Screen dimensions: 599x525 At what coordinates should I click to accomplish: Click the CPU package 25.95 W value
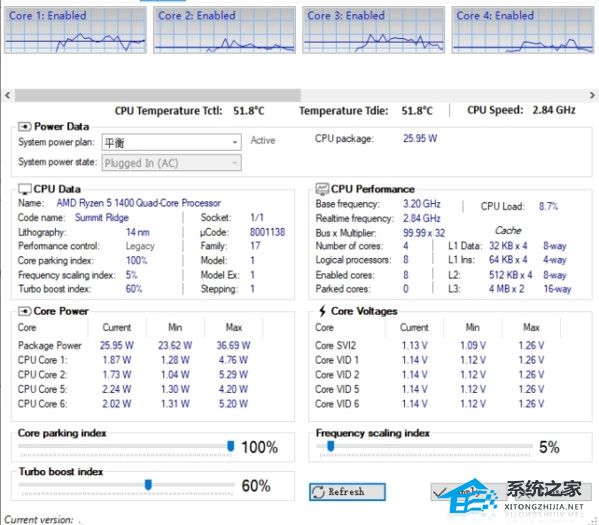click(x=420, y=138)
